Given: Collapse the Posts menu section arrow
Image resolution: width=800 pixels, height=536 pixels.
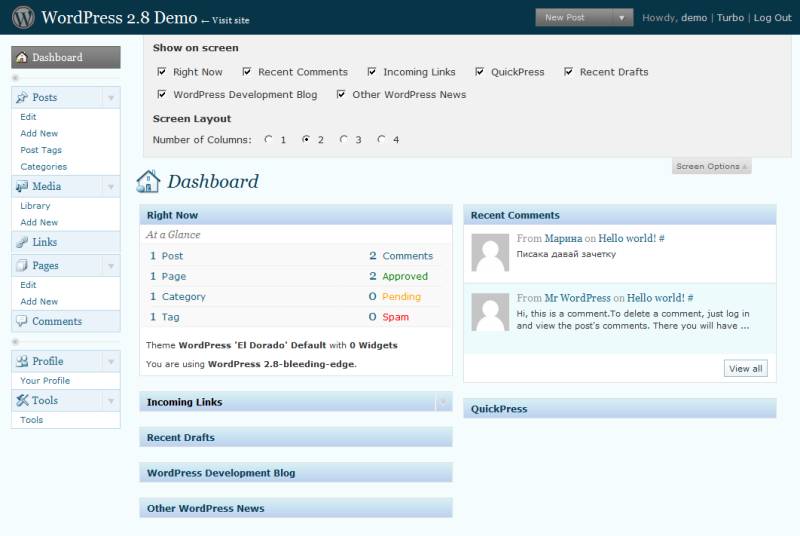Looking at the screenshot, I should 110,98.
